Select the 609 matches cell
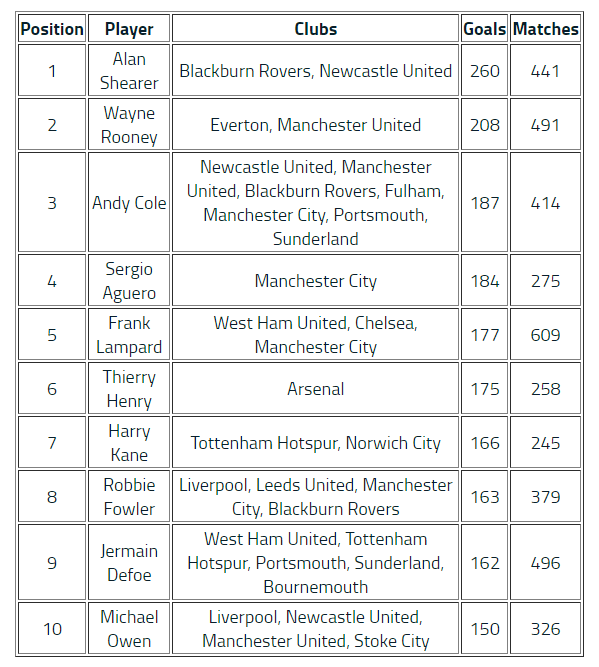The height and width of the screenshot is (667, 599). [545, 334]
